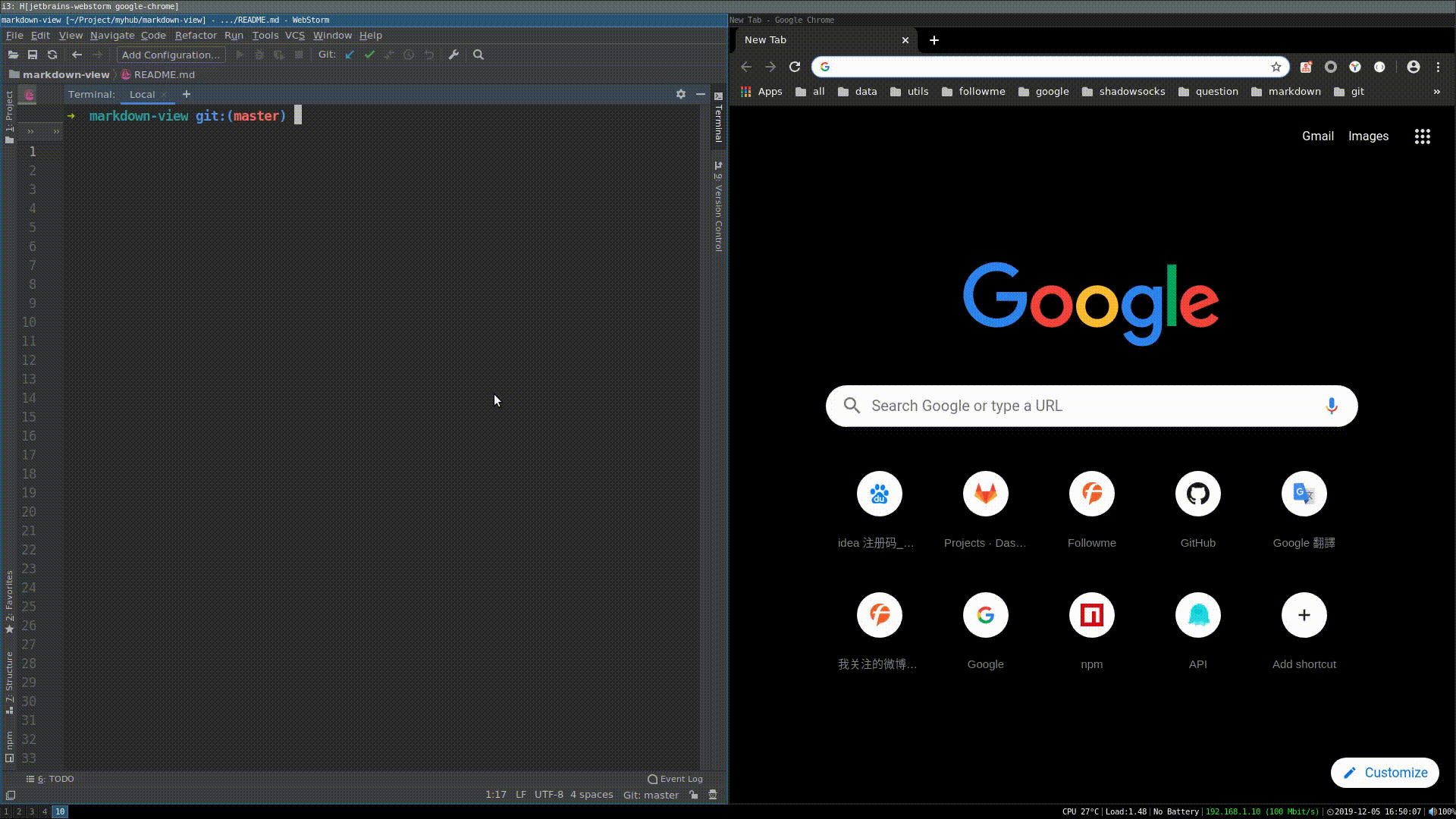Image resolution: width=1456 pixels, height=819 pixels.
Task: Click the Save All floppy disk icon
Action: (33, 55)
